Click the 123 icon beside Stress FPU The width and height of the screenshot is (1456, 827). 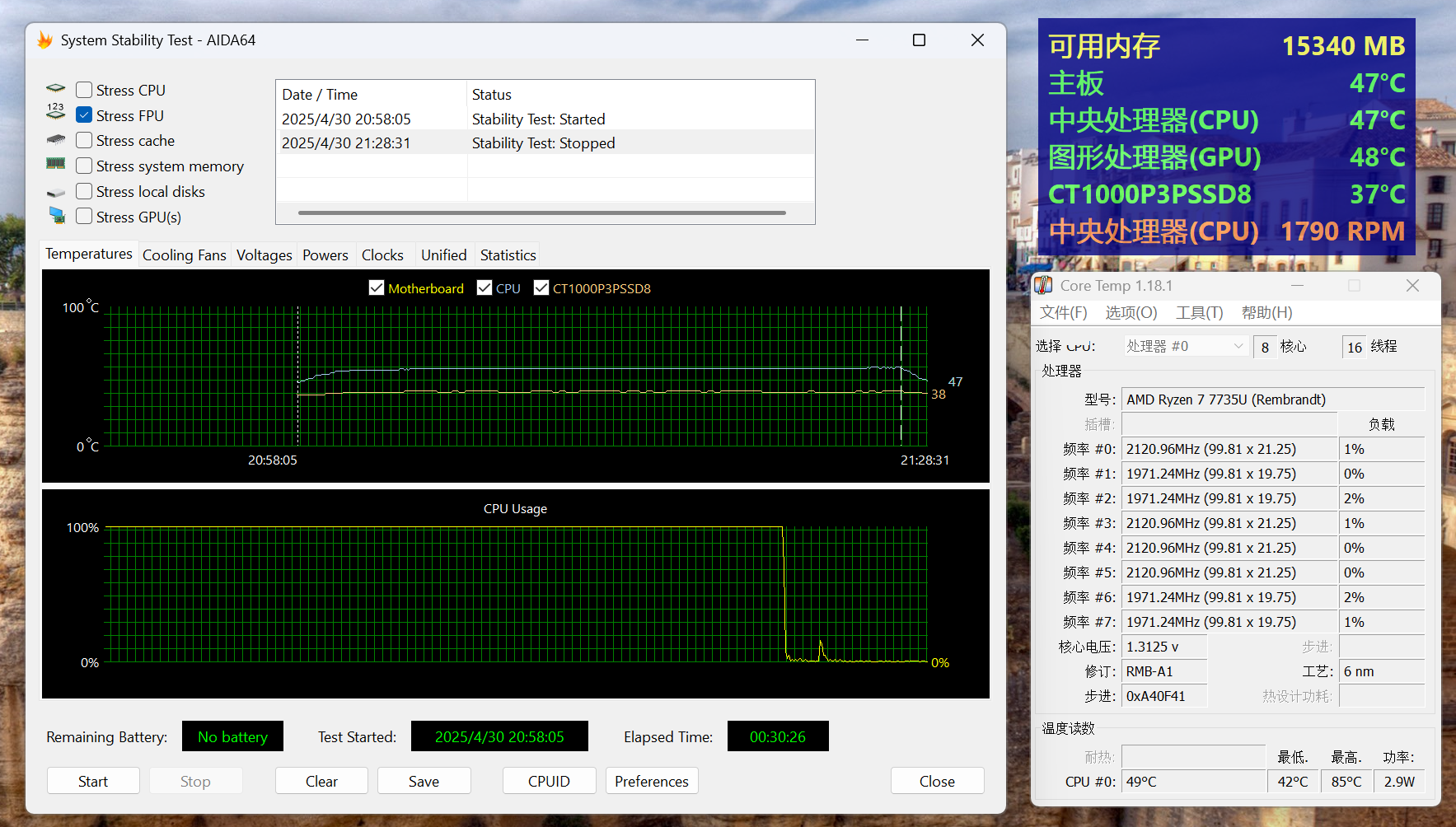[55, 111]
